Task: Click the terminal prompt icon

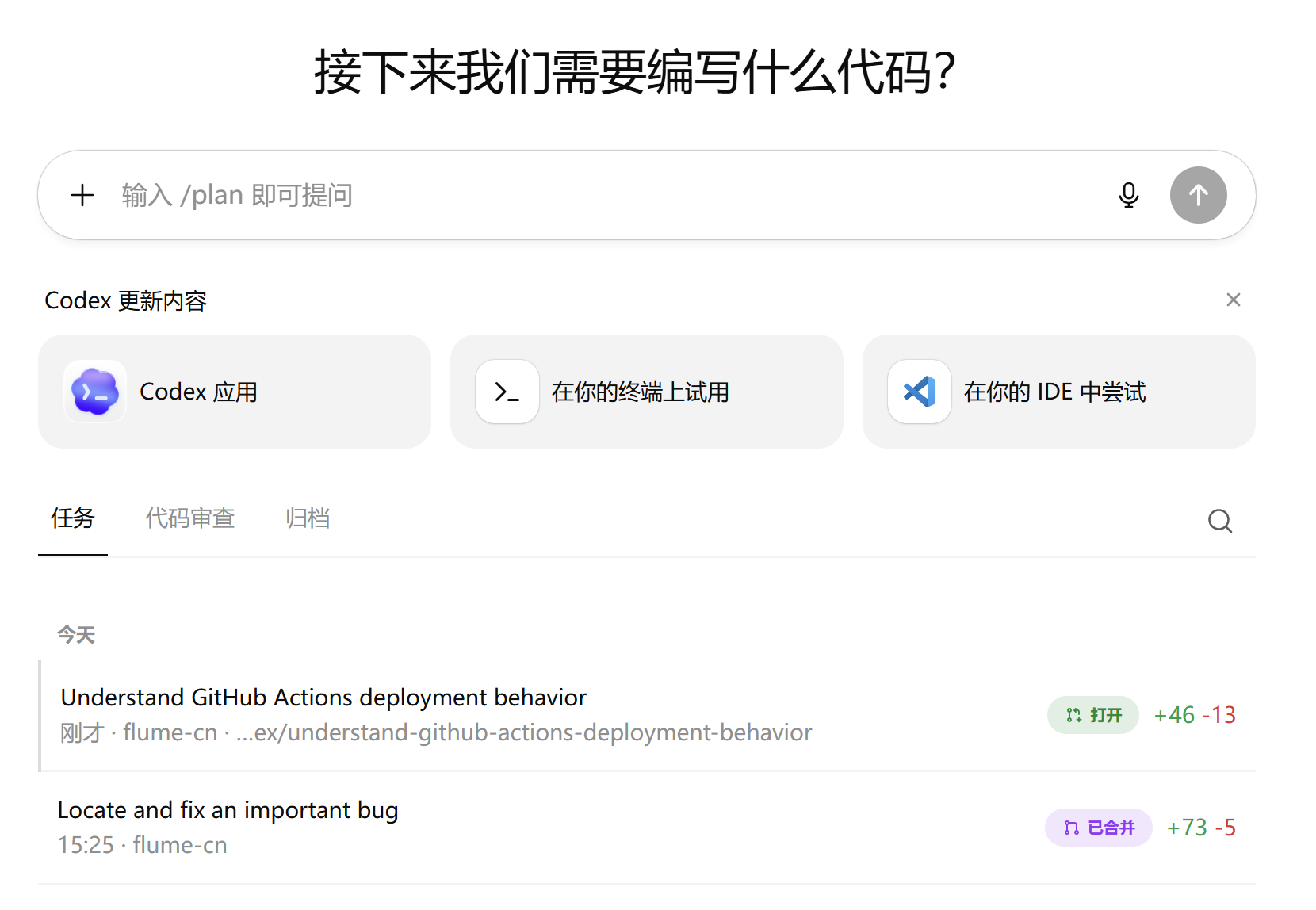Action: pos(507,392)
